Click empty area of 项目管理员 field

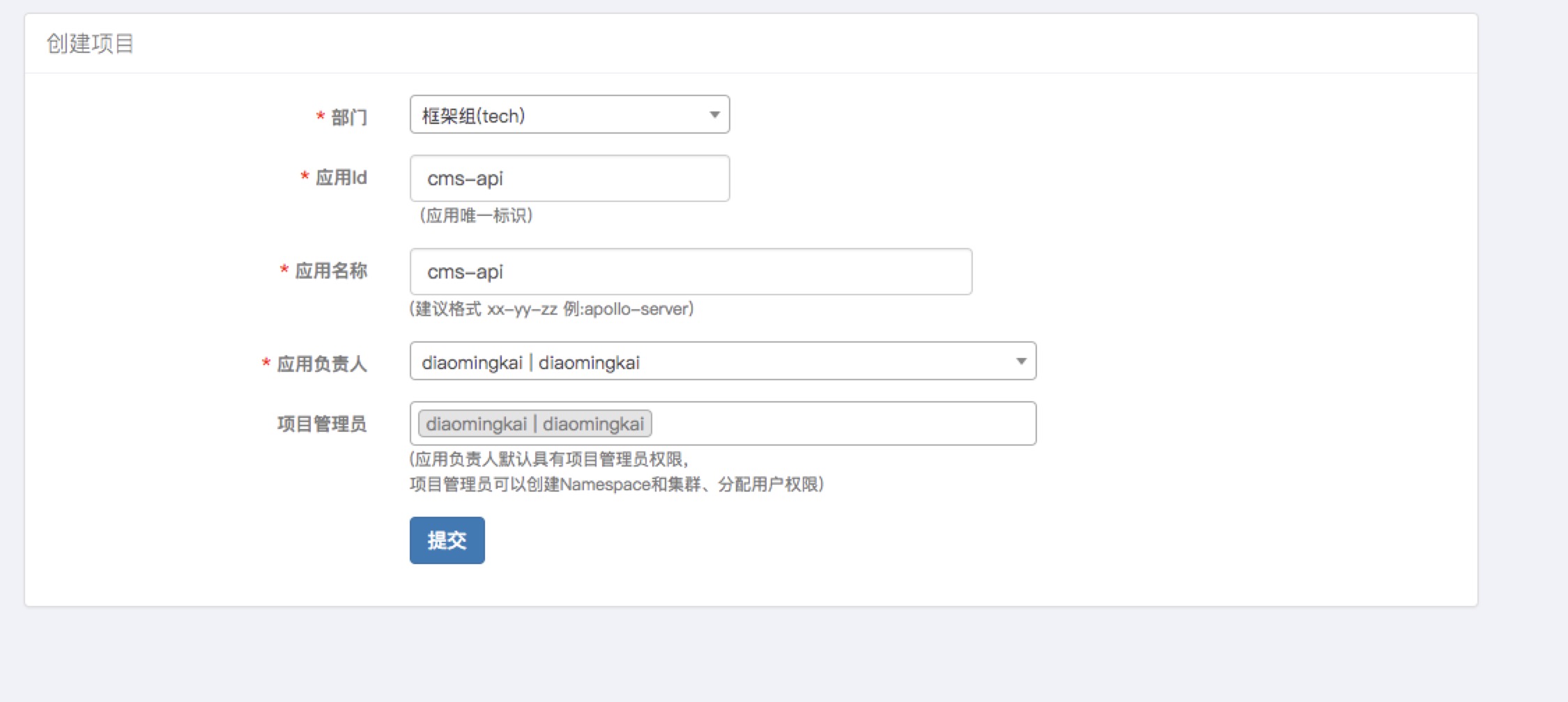coord(836,424)
